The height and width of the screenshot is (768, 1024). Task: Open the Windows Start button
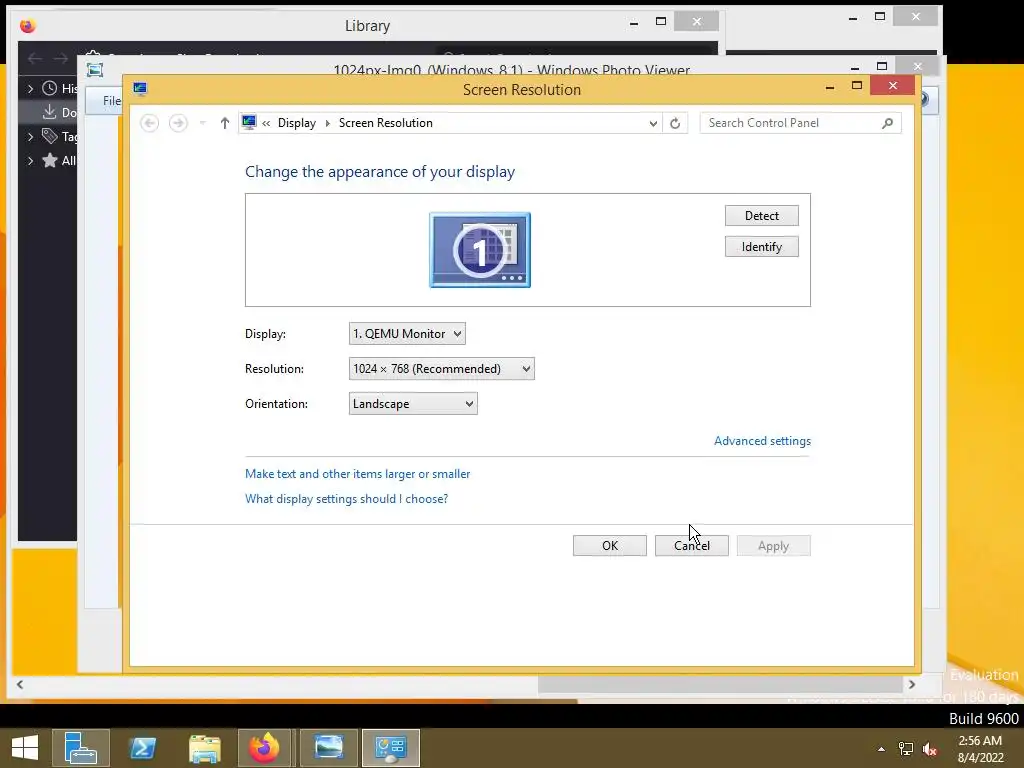(x=25, y=747)
